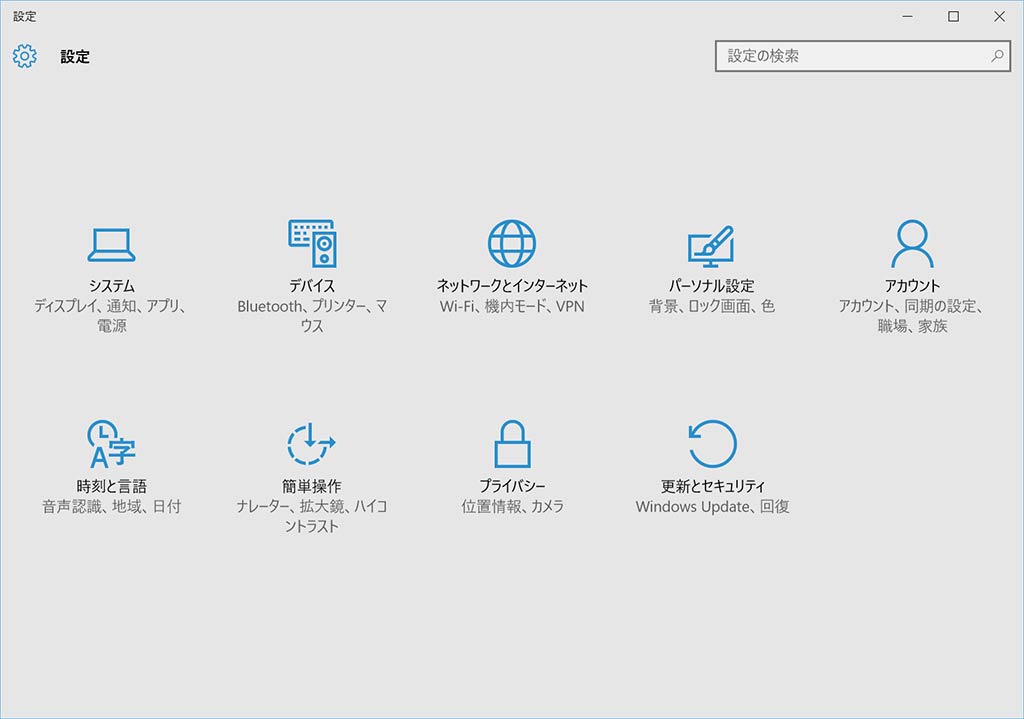Click the ナレーター、拡大鏡、ハイコントラスト description
This screenshot has height=719, width=1024.
[312, 516]
